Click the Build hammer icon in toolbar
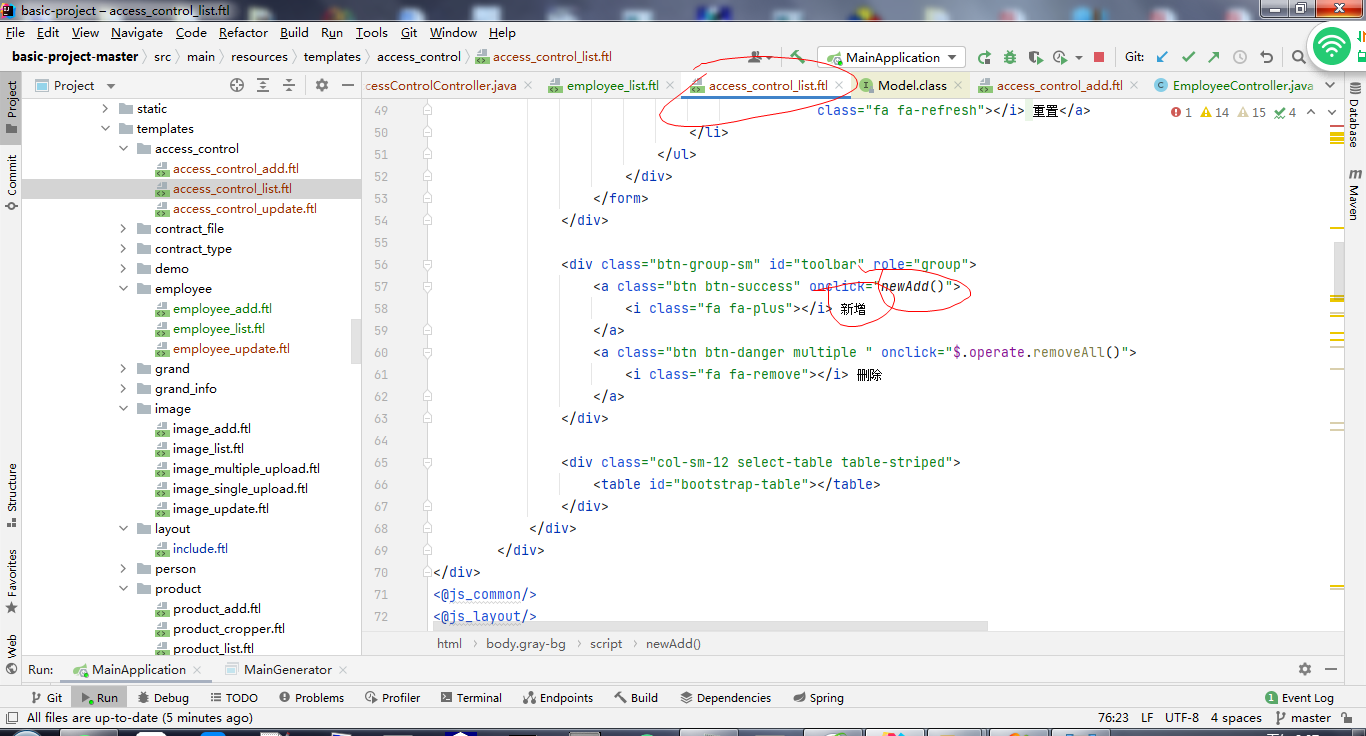 point(797,57)
